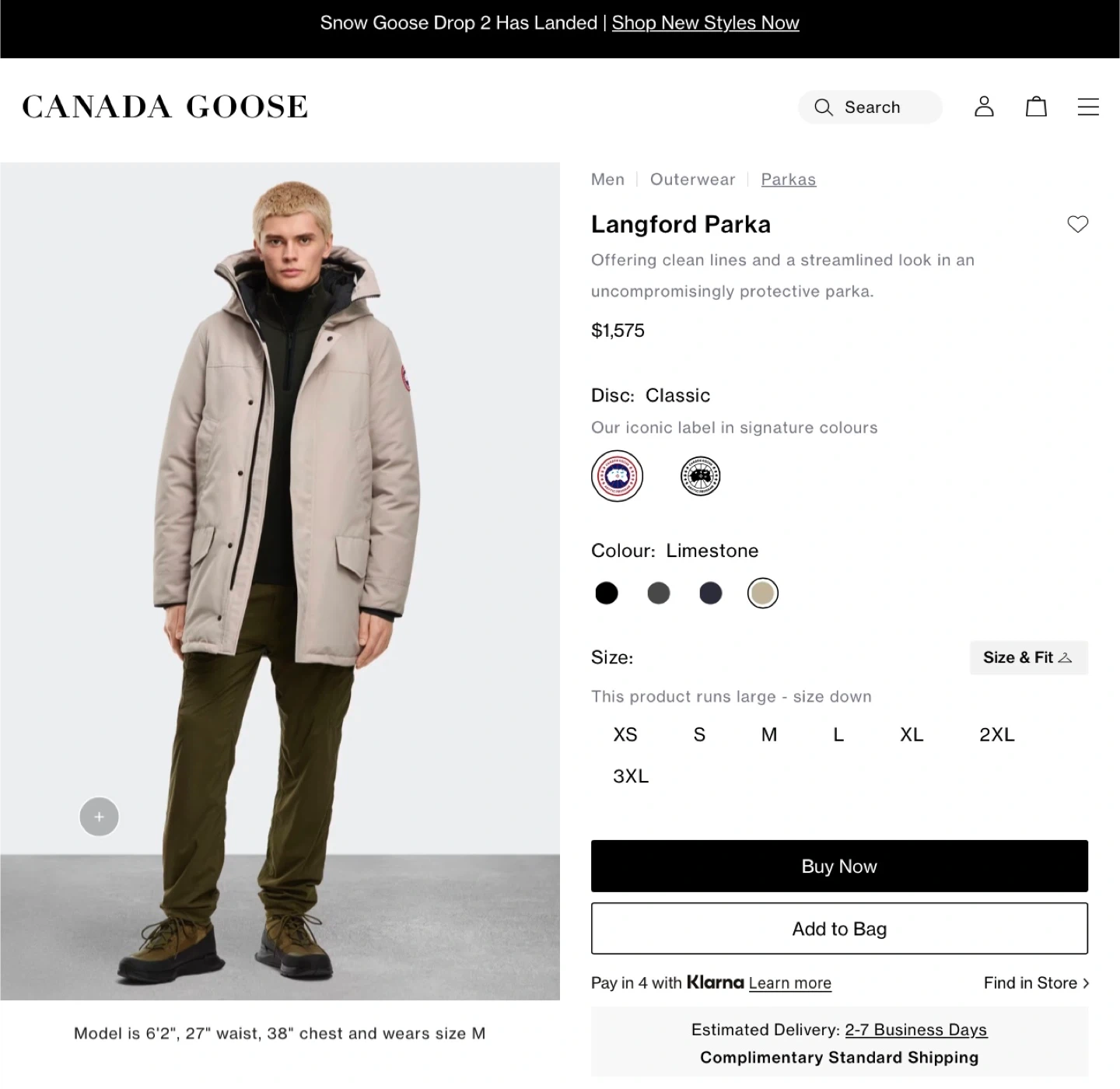The image size is (1120, 1089).
Task: Open Find in Store chevron link
Action: coord(1035,982)
